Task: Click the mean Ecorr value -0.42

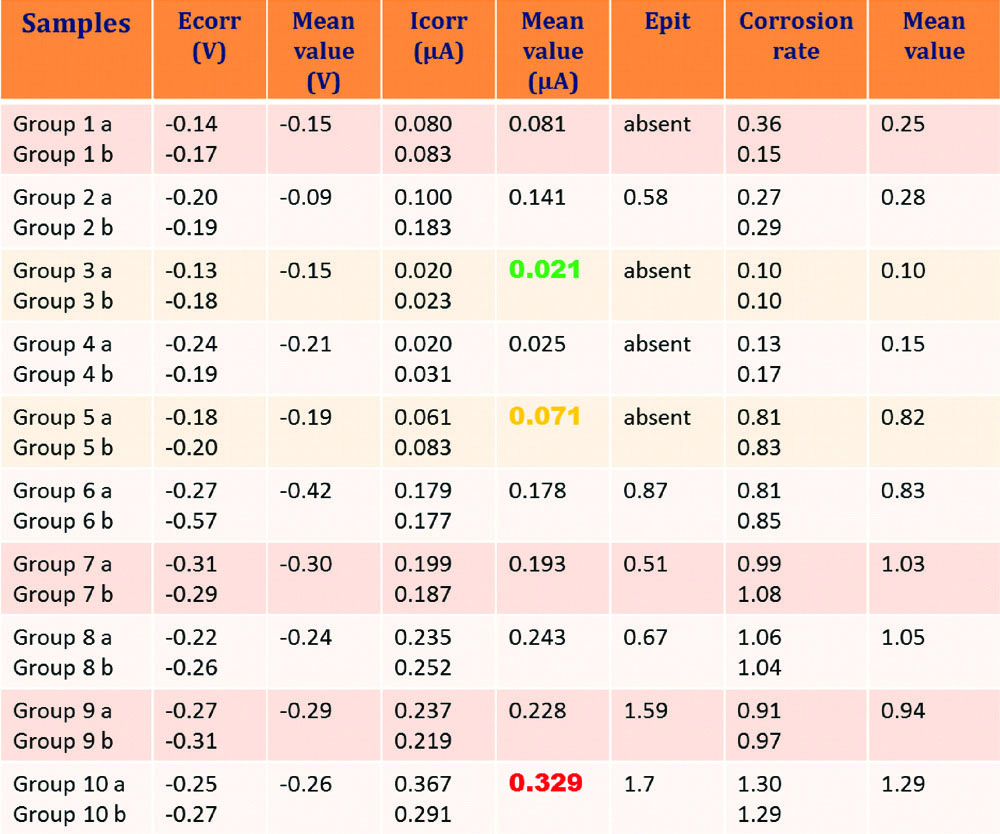Action: [305, 491]
